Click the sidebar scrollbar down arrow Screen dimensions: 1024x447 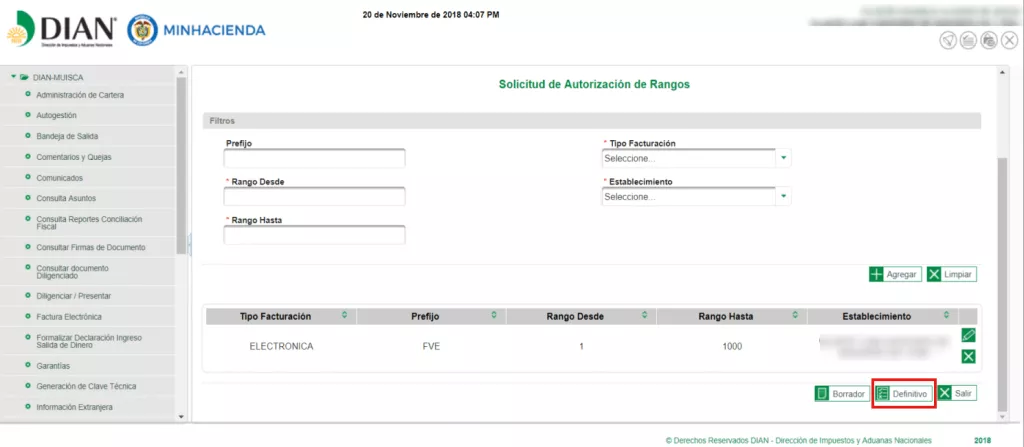[182, 416]
